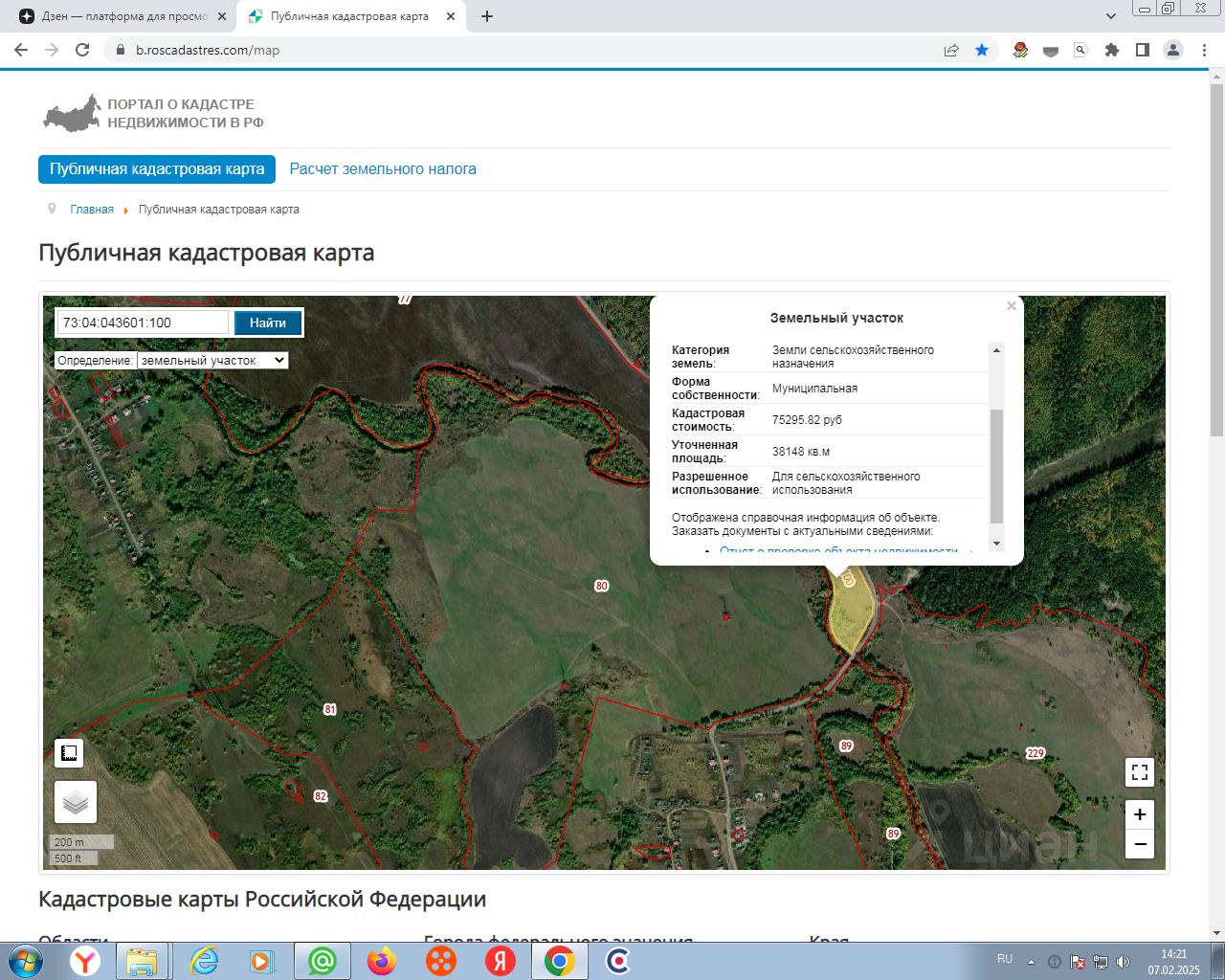Click parcel label 229 on map
Screen dimensions: 1225x980
pos(1036,753)
